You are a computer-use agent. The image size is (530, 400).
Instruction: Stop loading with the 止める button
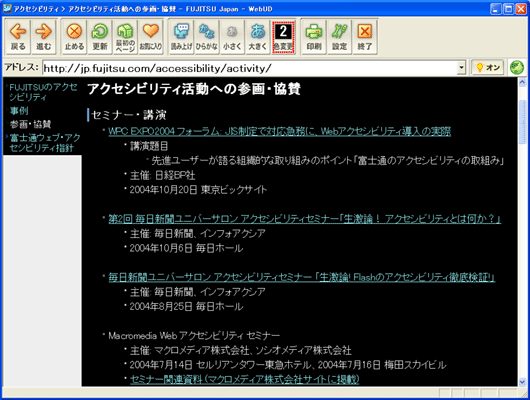(74, 37)
